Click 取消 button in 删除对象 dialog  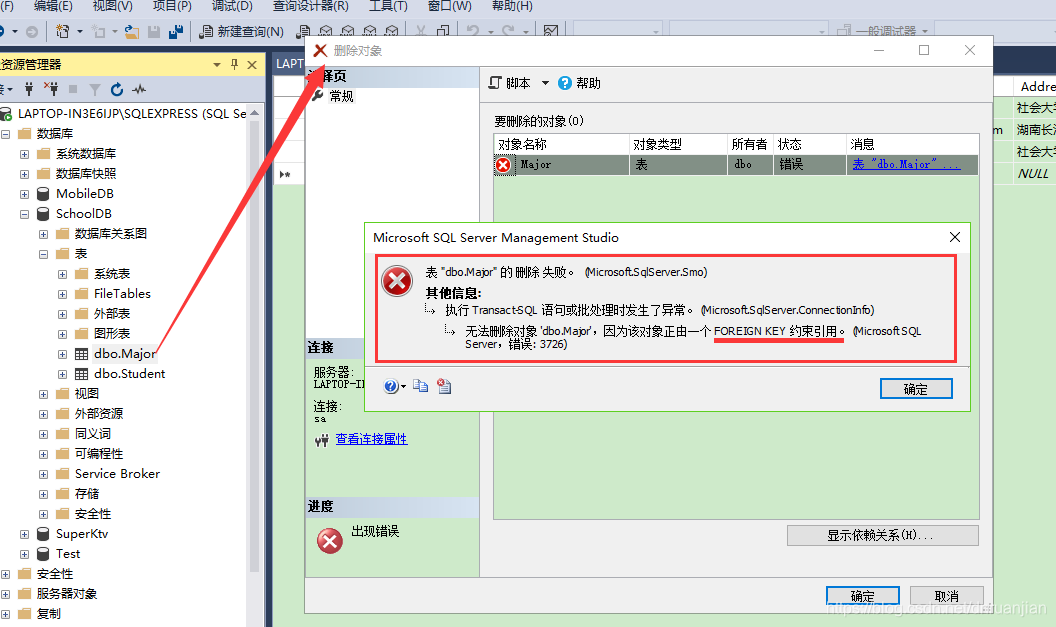point(947,596)
